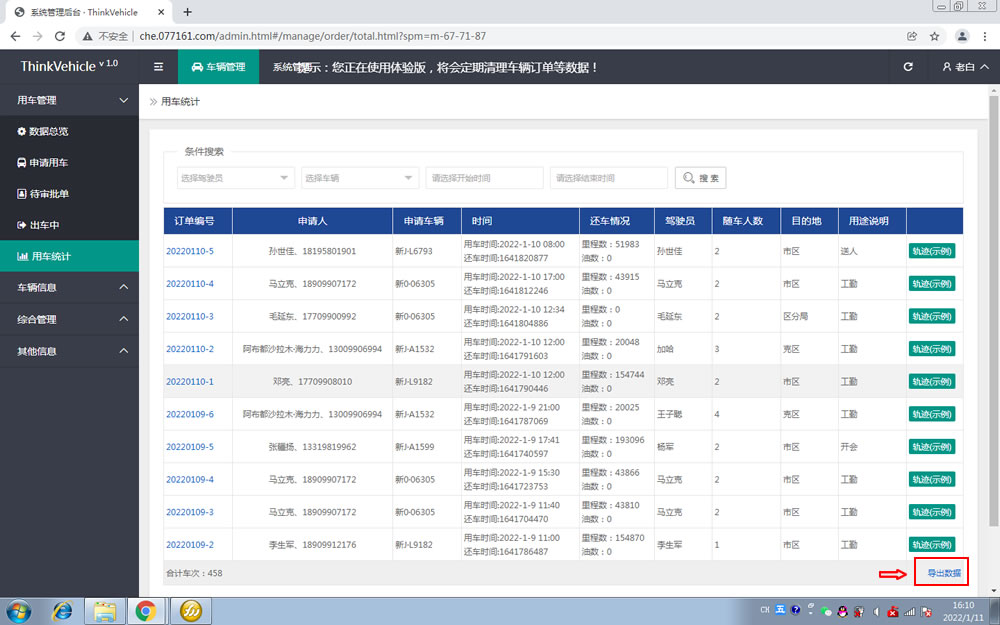
Task: Open order link 20220110-5
Action: pos(190,251)
